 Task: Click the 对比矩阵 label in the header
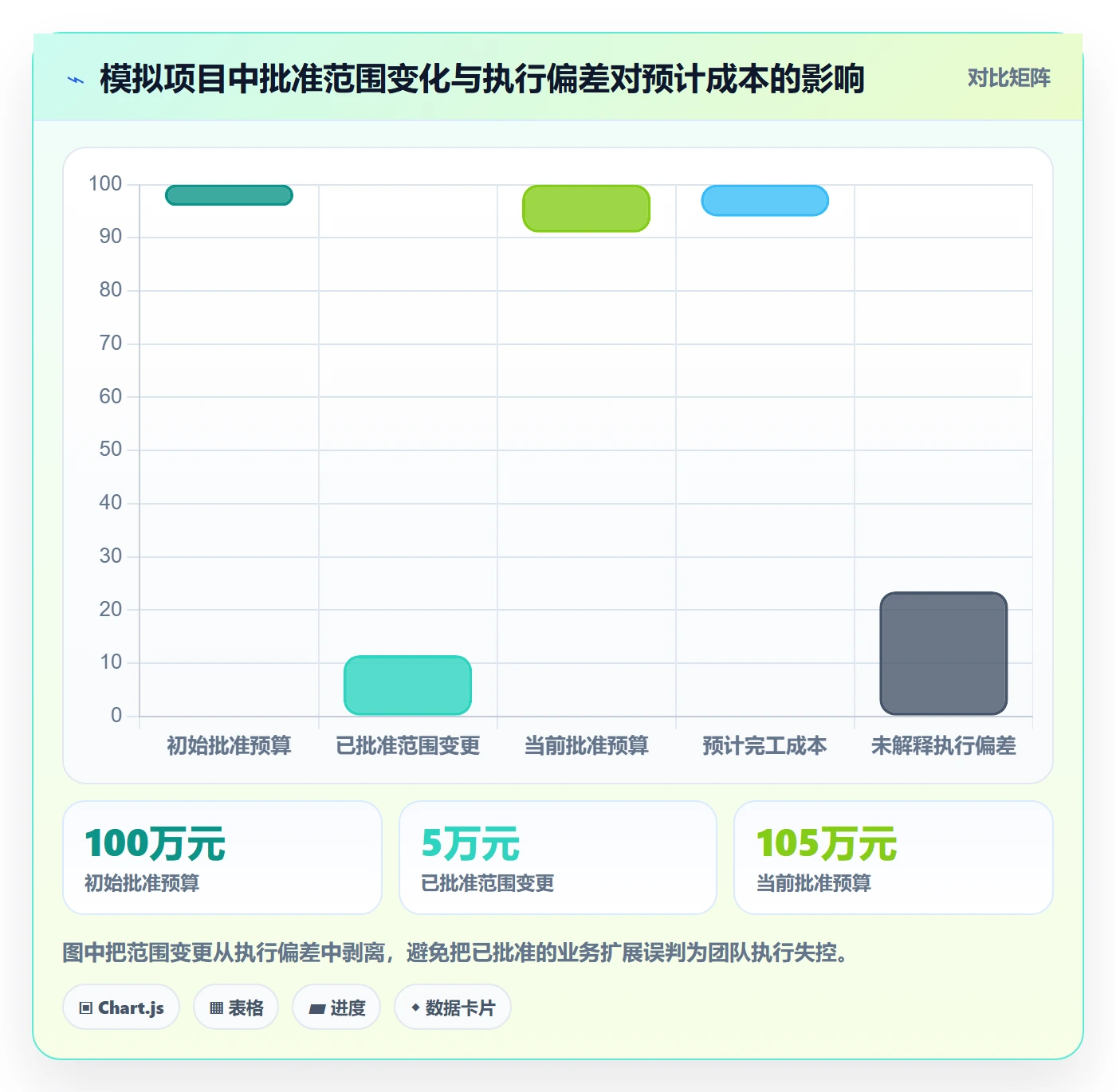(x=1008, y=78)
